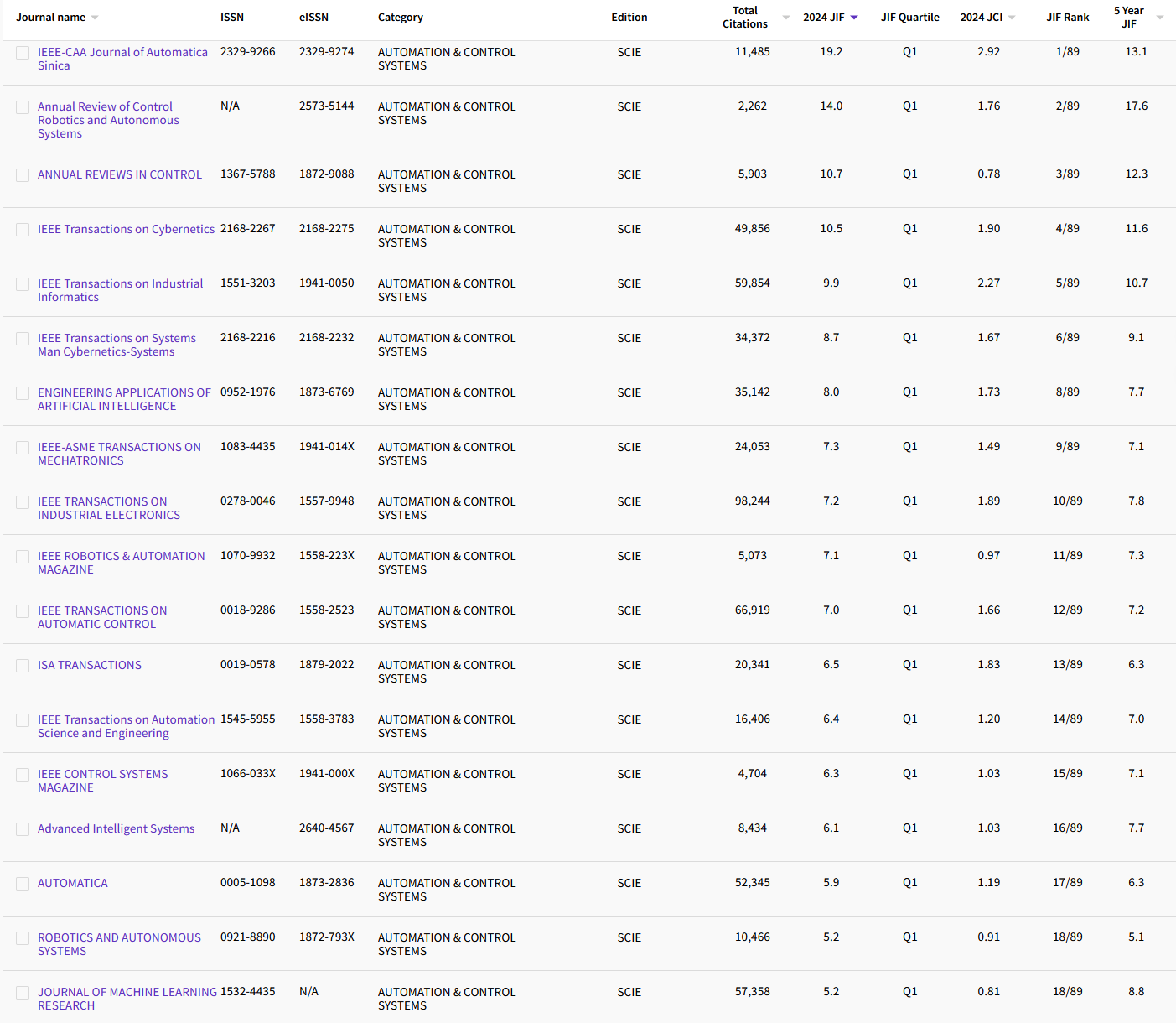Viewport: 1176px width, 1023px height.
Task: Tick IEEE Transactions on Cybernetics checkbox
Action: tap(23, 230)
